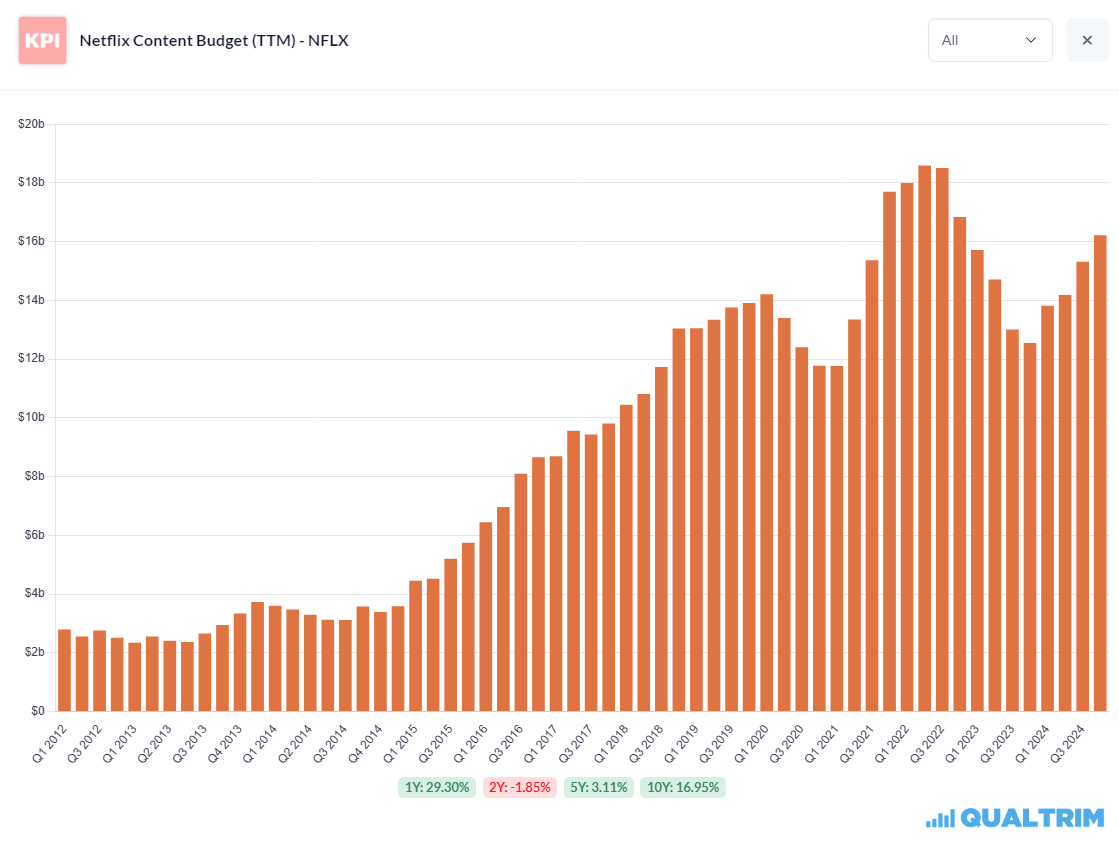The height and width of the screenshot is (848, 1119).
Task: Click the Q1 2014 x-axis label
Action: (x=260, y=744)
